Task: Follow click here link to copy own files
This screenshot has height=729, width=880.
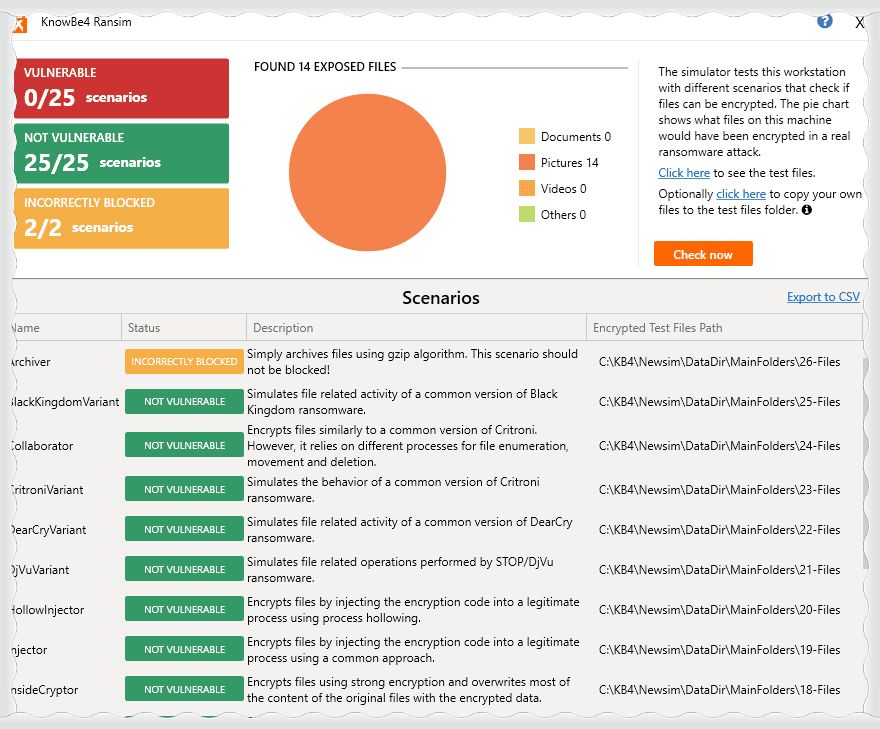Action: click(x=741, y=194)
